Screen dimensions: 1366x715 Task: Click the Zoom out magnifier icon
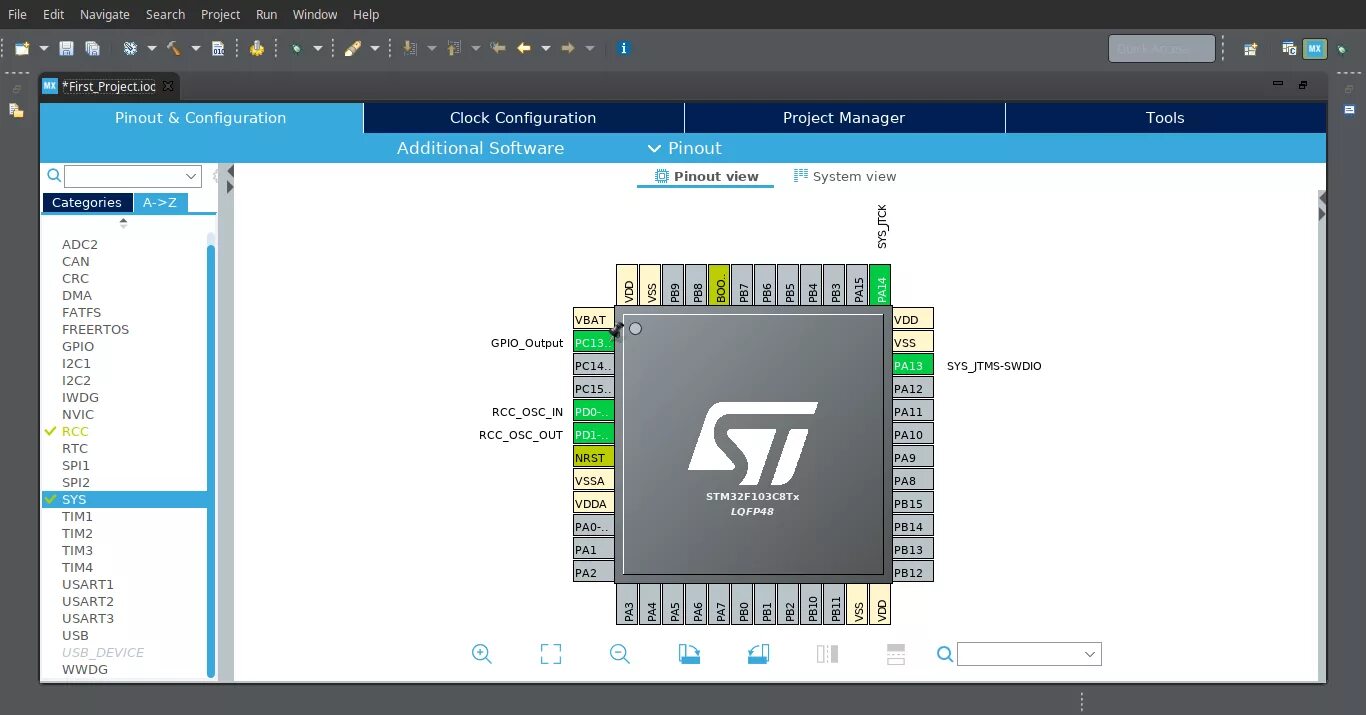point(620,654)
